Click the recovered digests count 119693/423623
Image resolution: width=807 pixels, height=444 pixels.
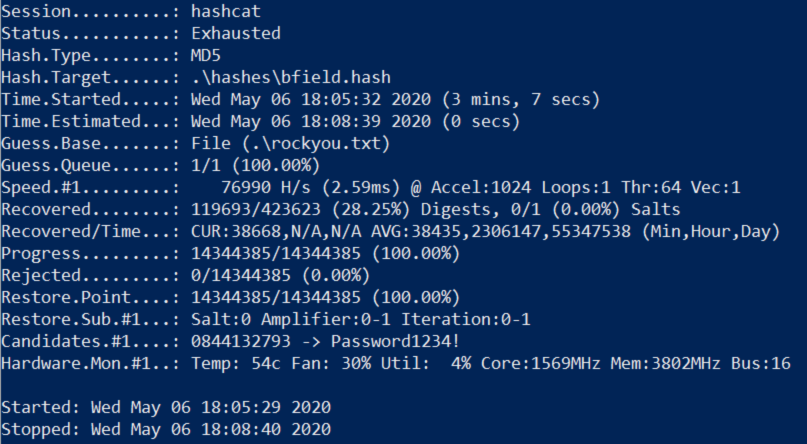point(256,209)
